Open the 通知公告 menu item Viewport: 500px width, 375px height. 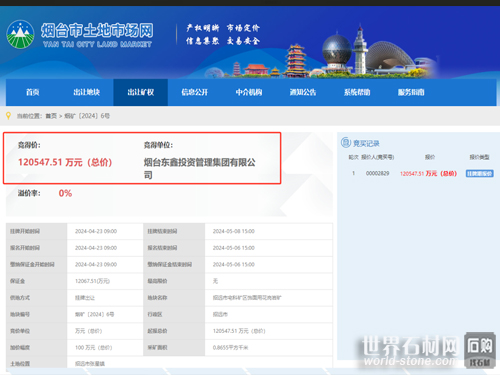(303, 92)
